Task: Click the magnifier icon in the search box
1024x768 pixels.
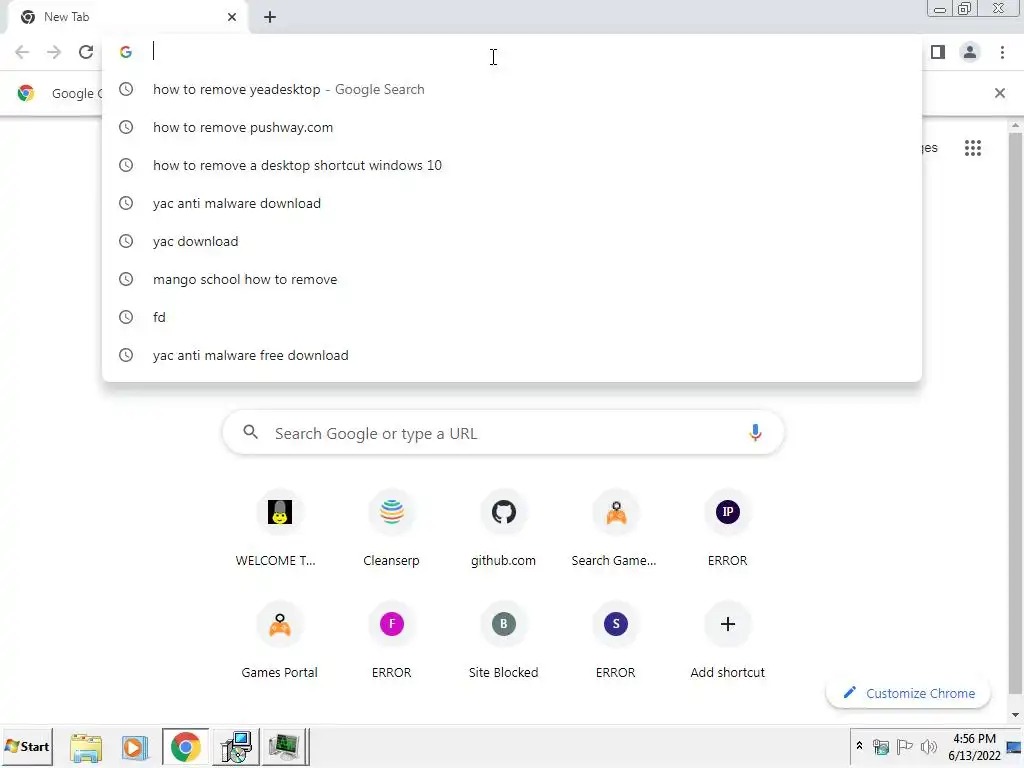Action: point(251,432)
